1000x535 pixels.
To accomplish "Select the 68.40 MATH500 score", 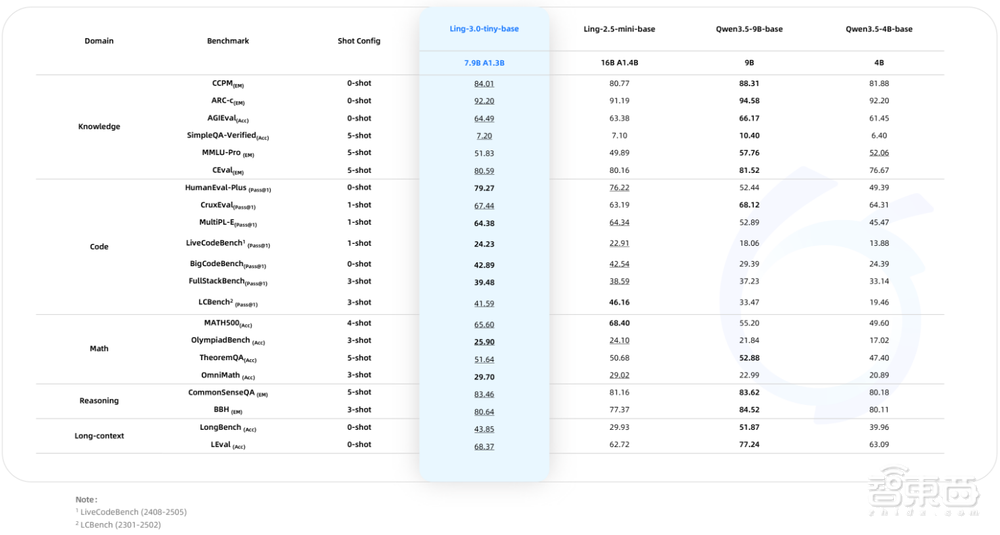I will tap(619, 323).
